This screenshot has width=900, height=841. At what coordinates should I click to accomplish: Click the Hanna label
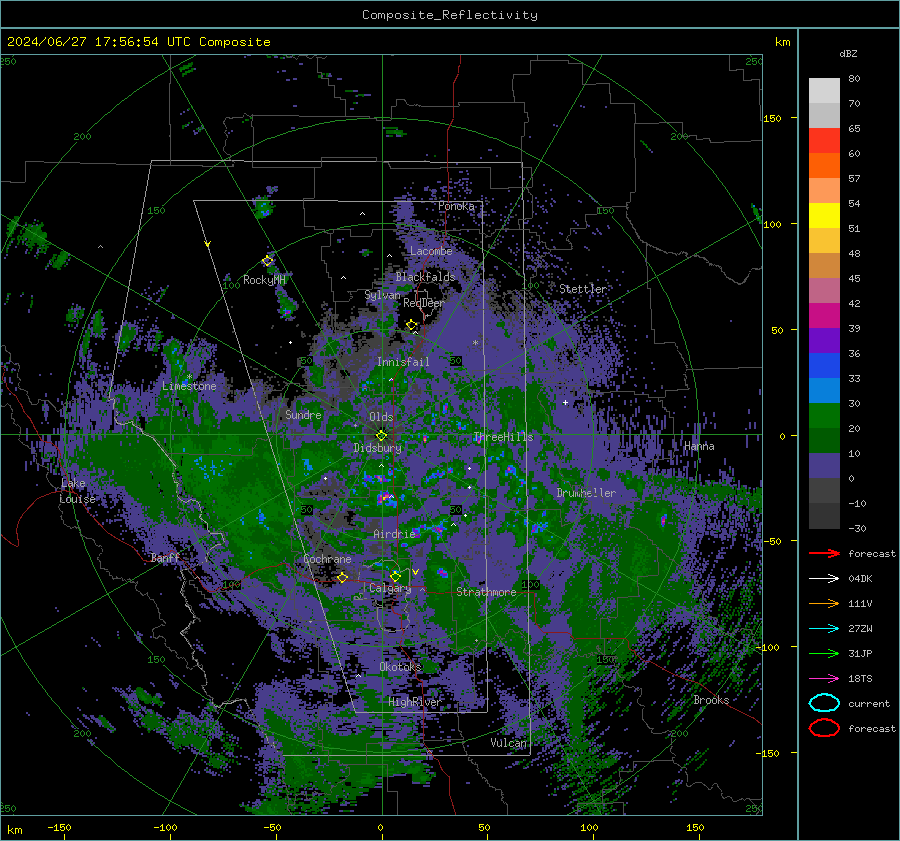pyautogui.click(x=699, y=445)
